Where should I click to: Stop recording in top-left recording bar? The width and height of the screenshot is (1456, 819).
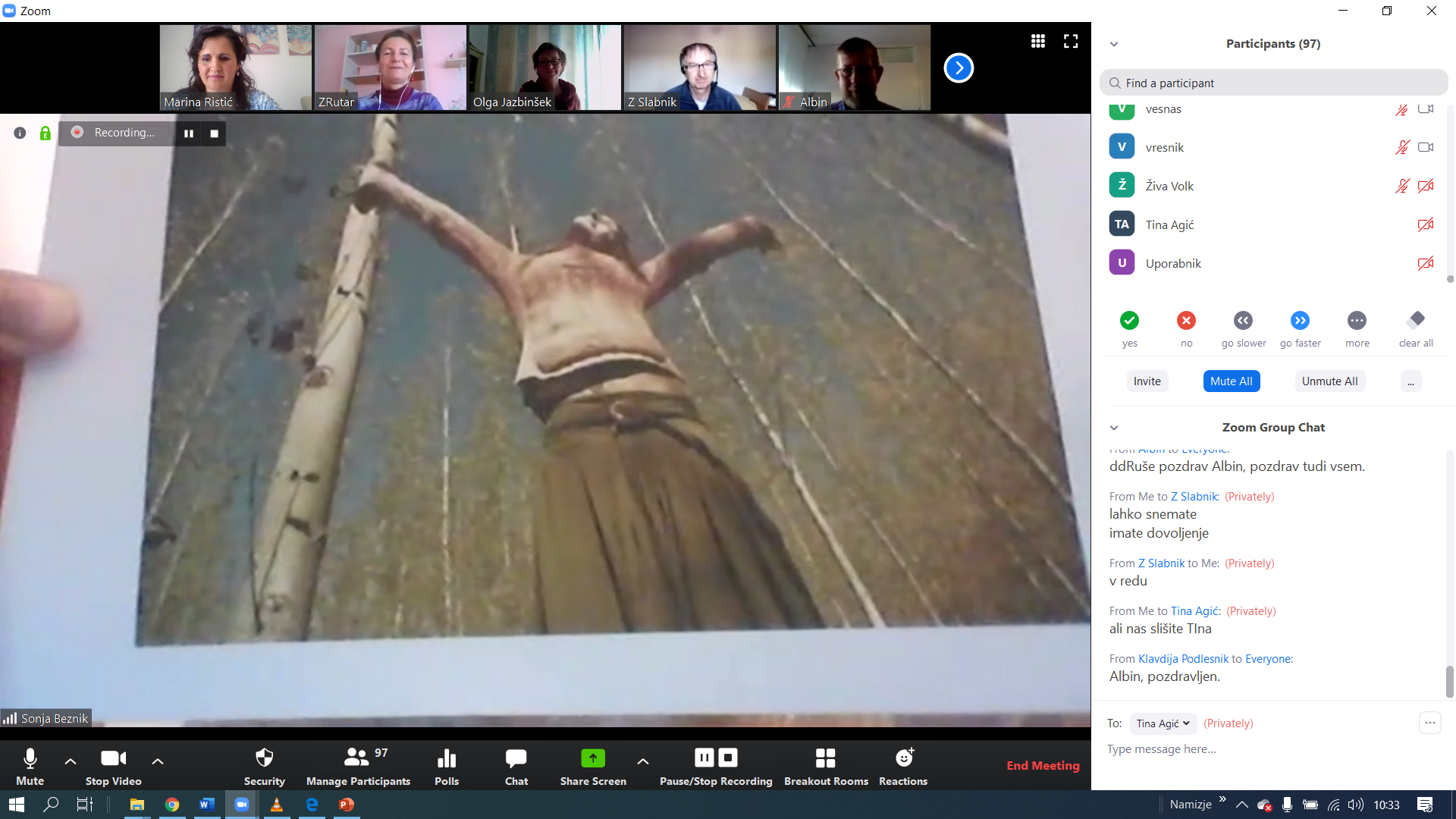(x=214, y=133)
